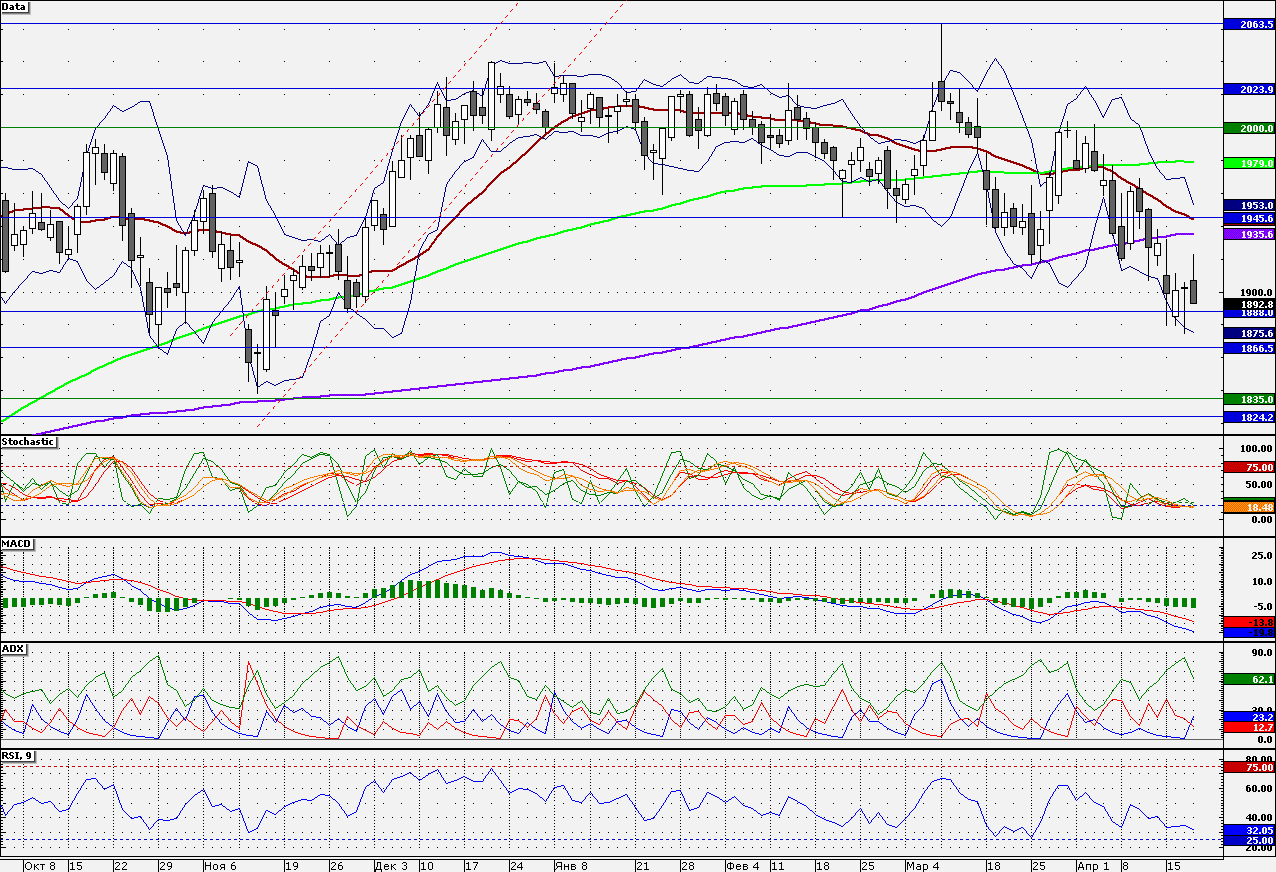Select the 1835.0 green level tag

coord(1249,399)
